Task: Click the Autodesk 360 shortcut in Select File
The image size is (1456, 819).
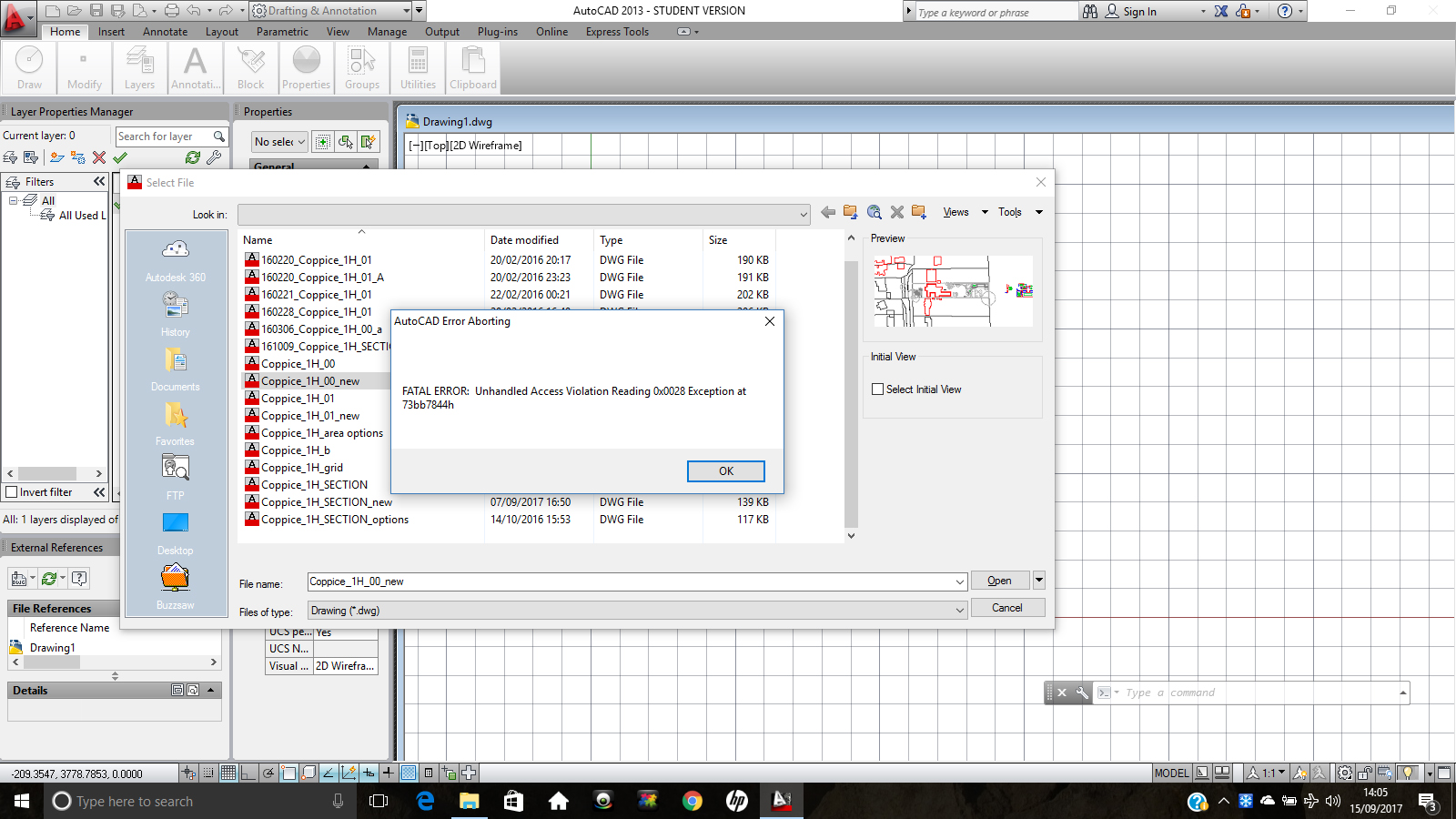Action: [176, 260]
